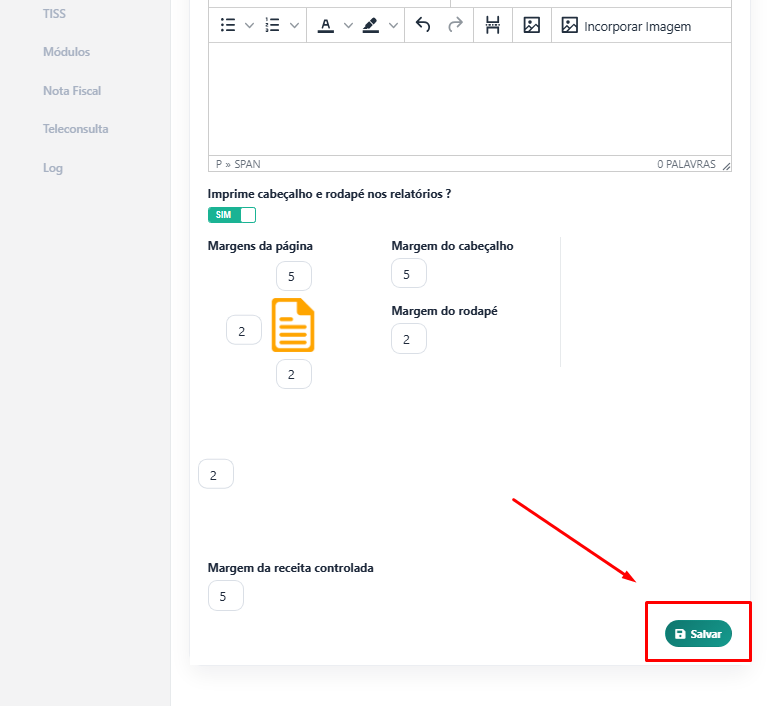Click the Salvar button
The image size is (767, 706).
tap(698, 634)
